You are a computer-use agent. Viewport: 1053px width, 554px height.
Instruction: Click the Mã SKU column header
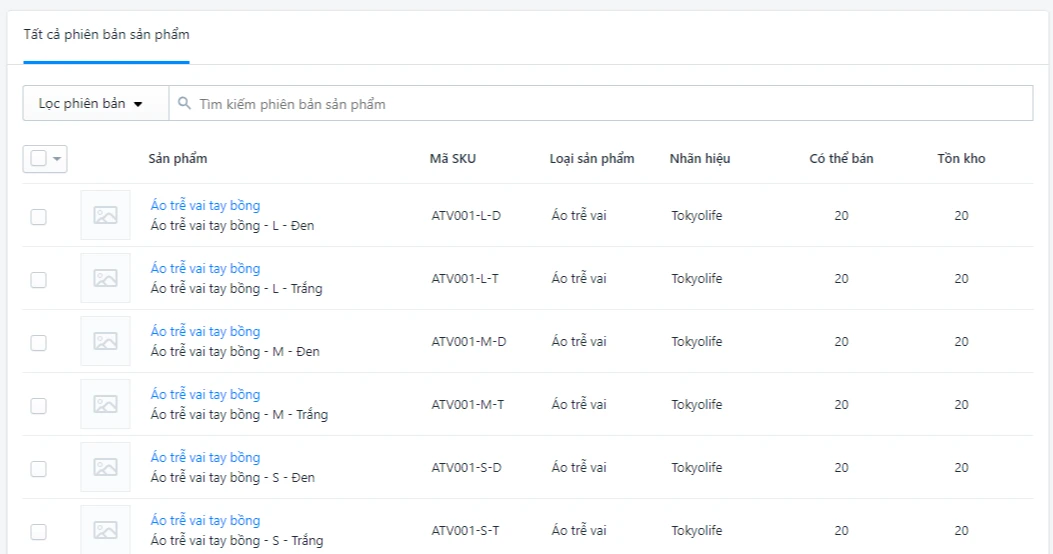click(x=452, y=158)
